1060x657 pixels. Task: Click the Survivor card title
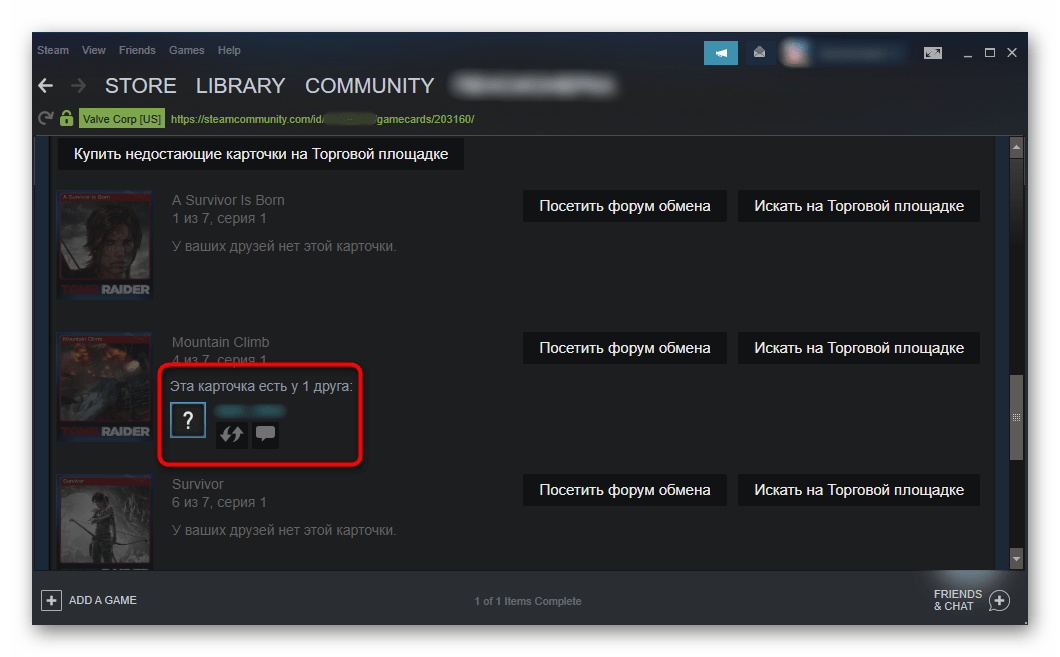click(197, 484)
